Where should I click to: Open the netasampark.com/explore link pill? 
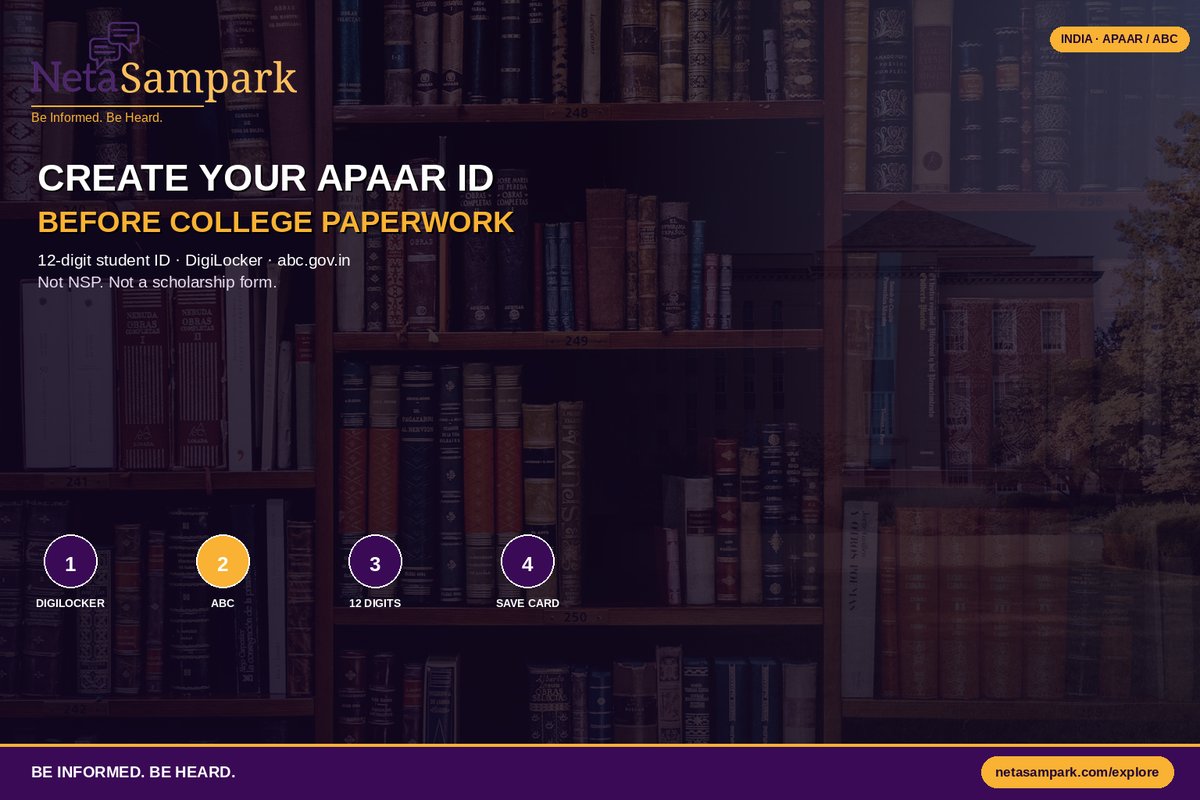coord(1077,772)
